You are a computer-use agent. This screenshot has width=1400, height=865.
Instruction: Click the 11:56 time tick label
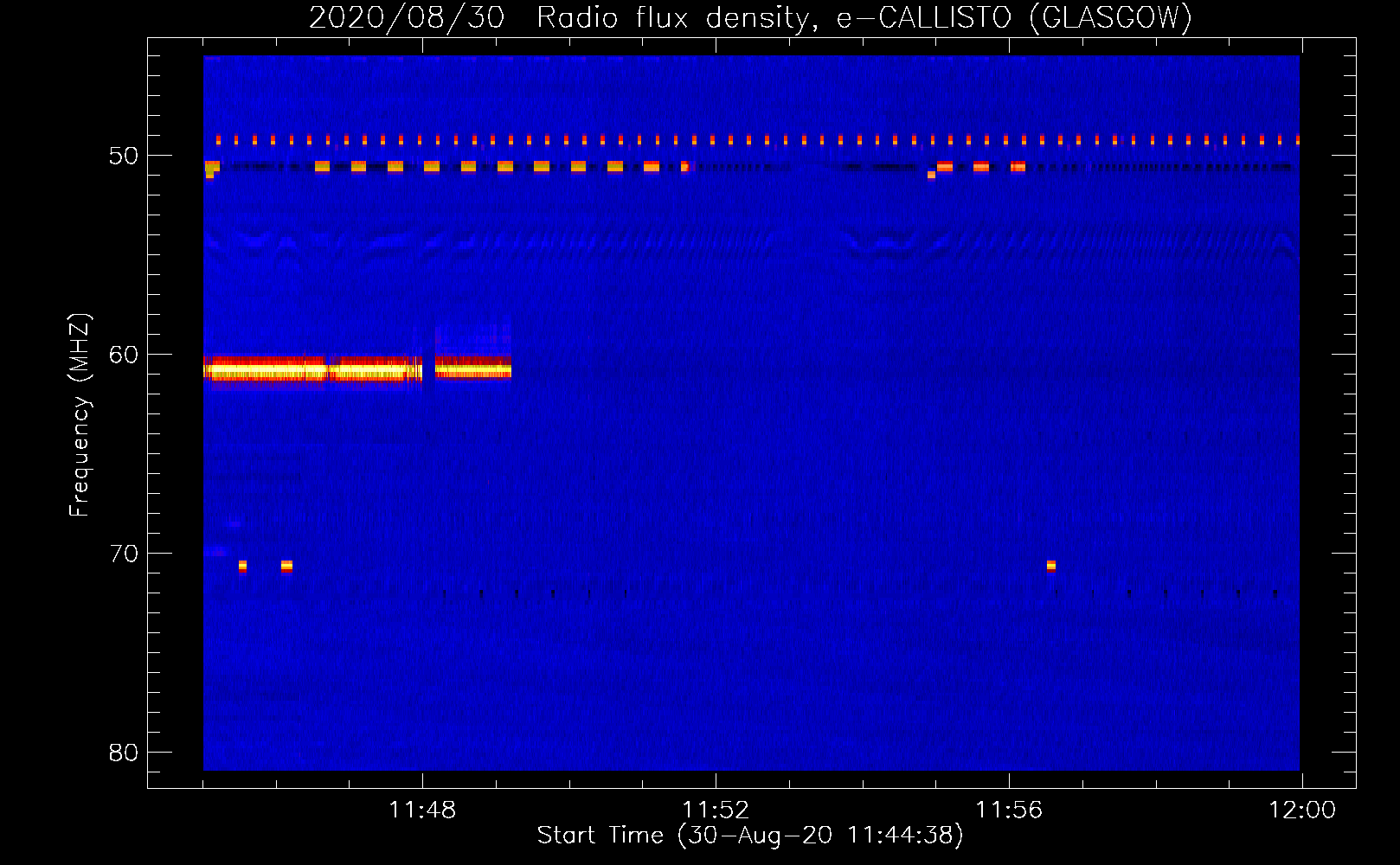pyautogui.click(x=1009, y=811)
